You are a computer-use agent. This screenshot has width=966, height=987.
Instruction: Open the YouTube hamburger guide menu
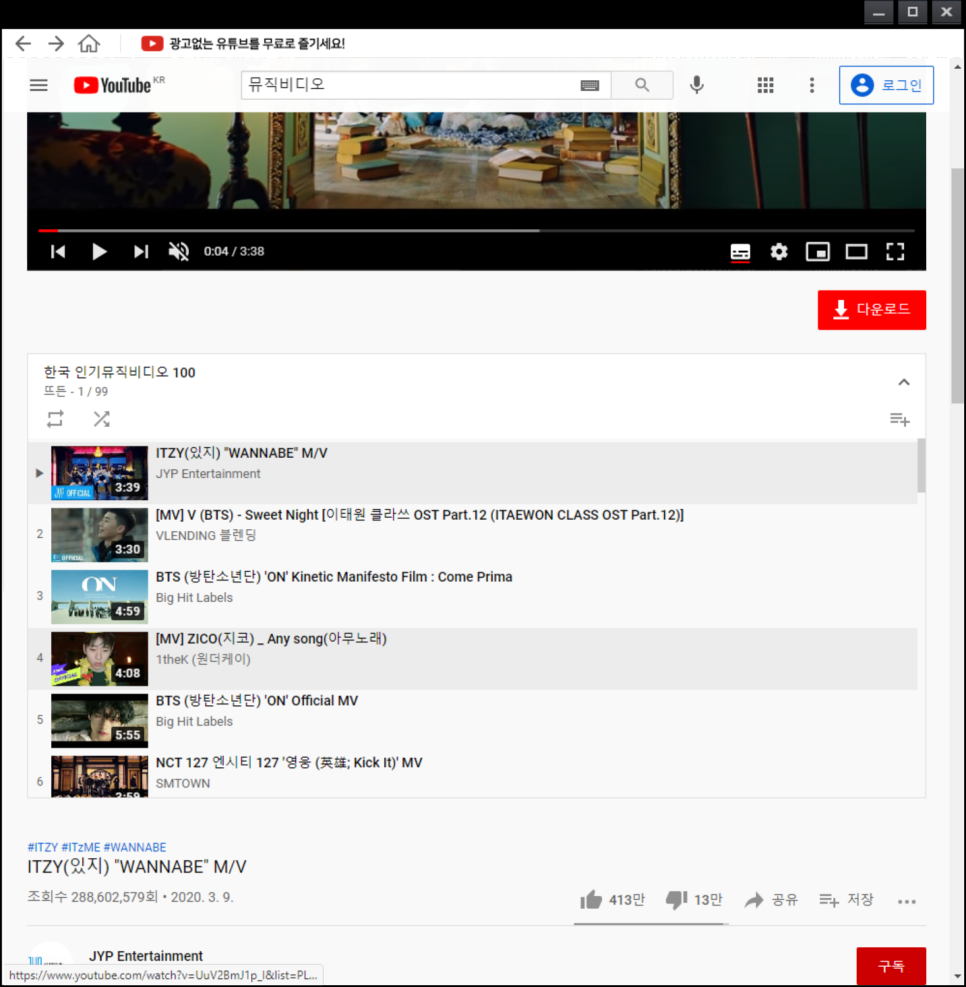pyautogui.click(x=38, y=85)
